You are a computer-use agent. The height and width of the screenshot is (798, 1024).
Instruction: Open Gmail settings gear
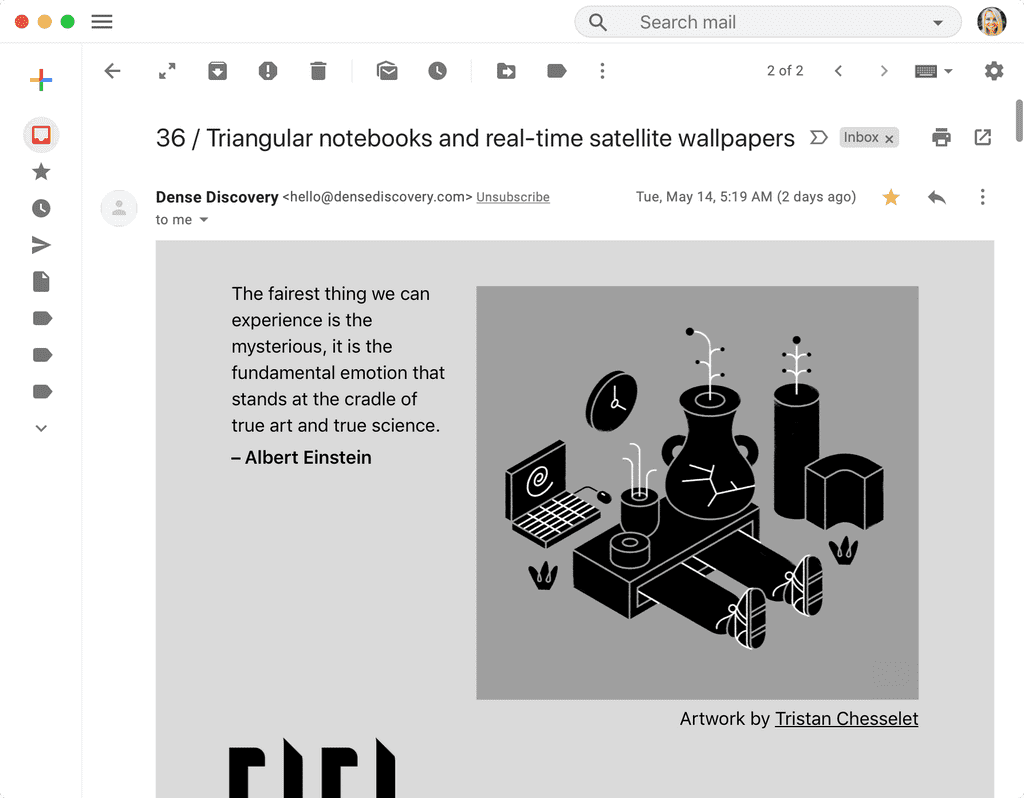[x=994, y=71]
